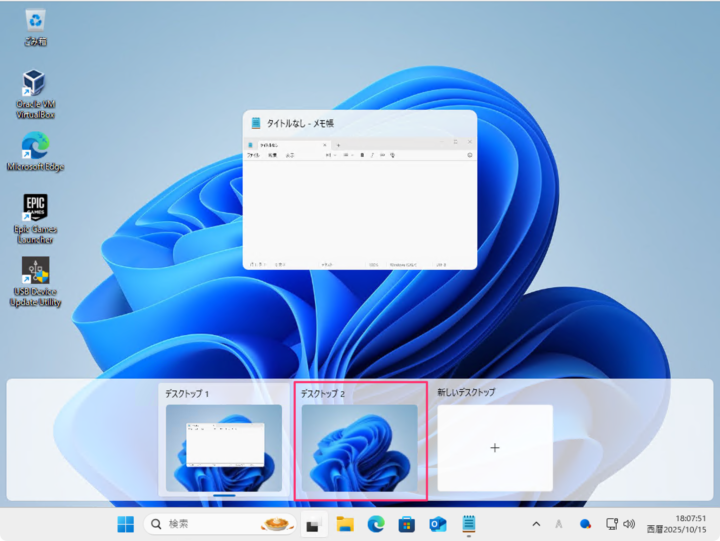This screenshot has height=541, width=720.
Task: Add a new desktop with 新しいデスクトップ
Action: point(494,447)
